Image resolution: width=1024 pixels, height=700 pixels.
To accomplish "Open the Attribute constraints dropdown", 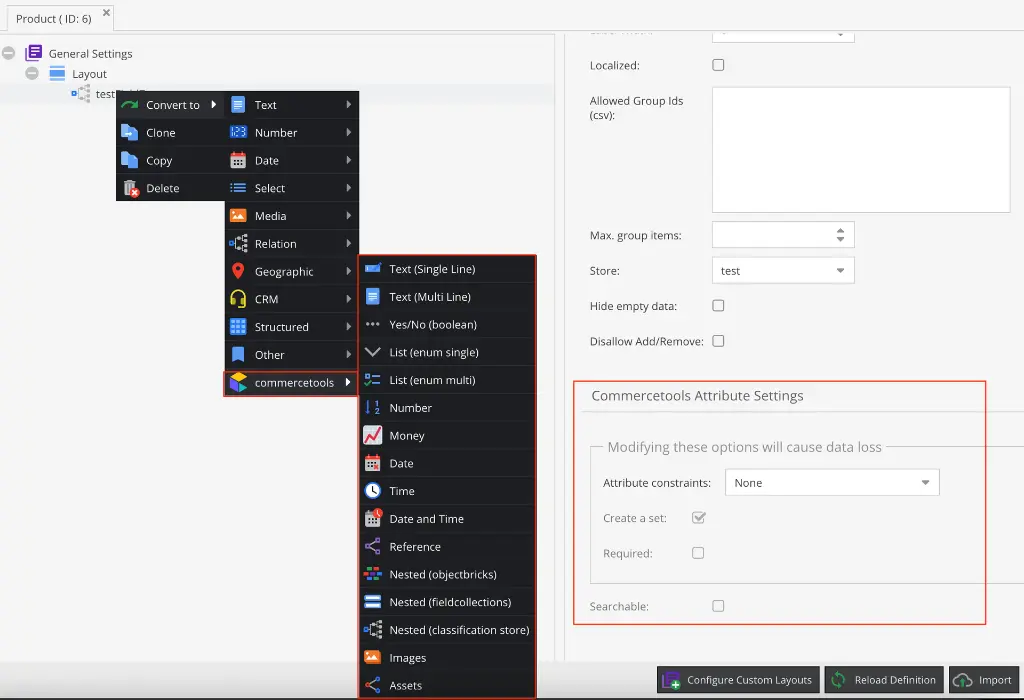I will click(832, 483).
